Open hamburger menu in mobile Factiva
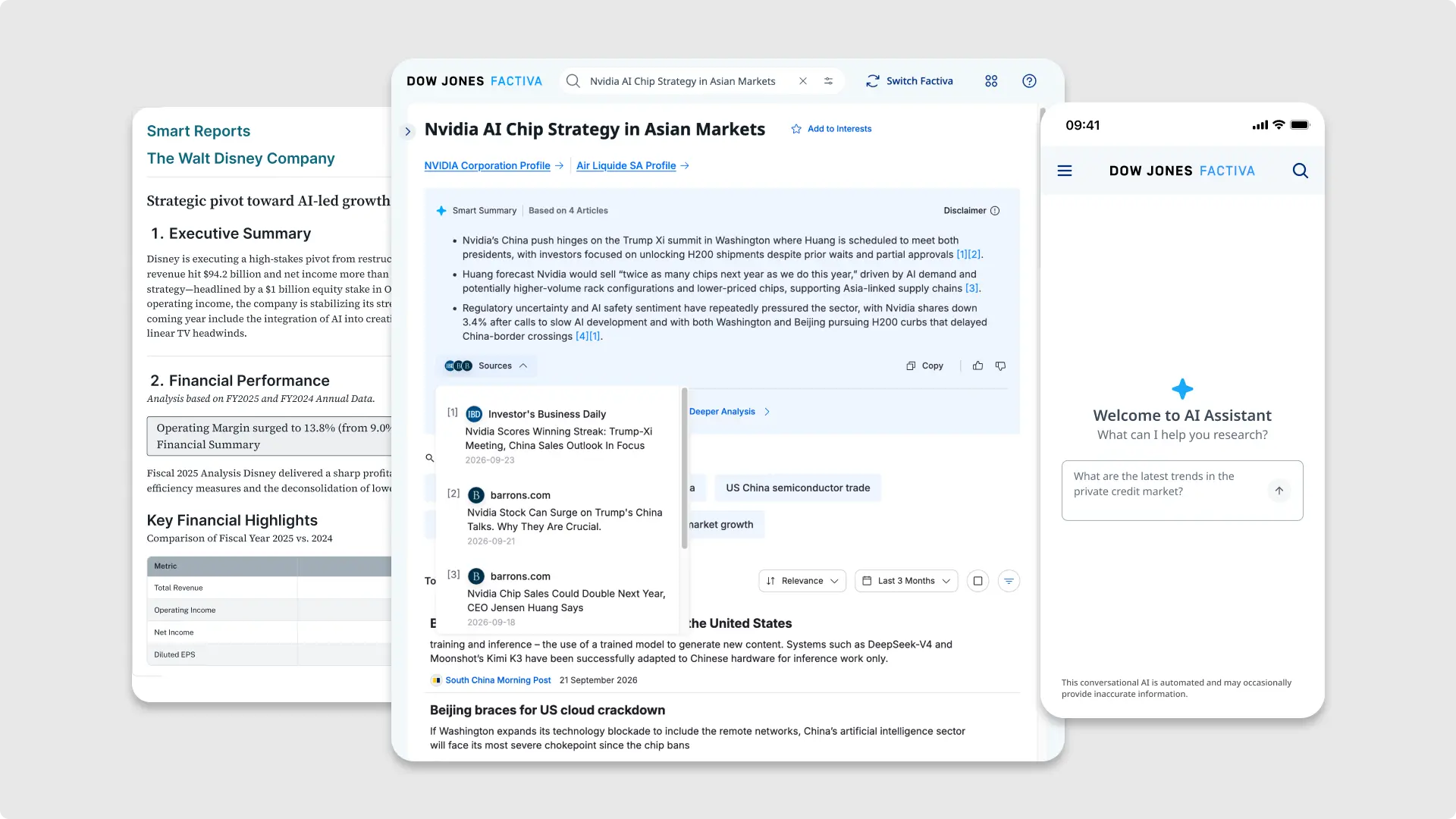The image size is (1456, 819). click(x=1065, y=171)
